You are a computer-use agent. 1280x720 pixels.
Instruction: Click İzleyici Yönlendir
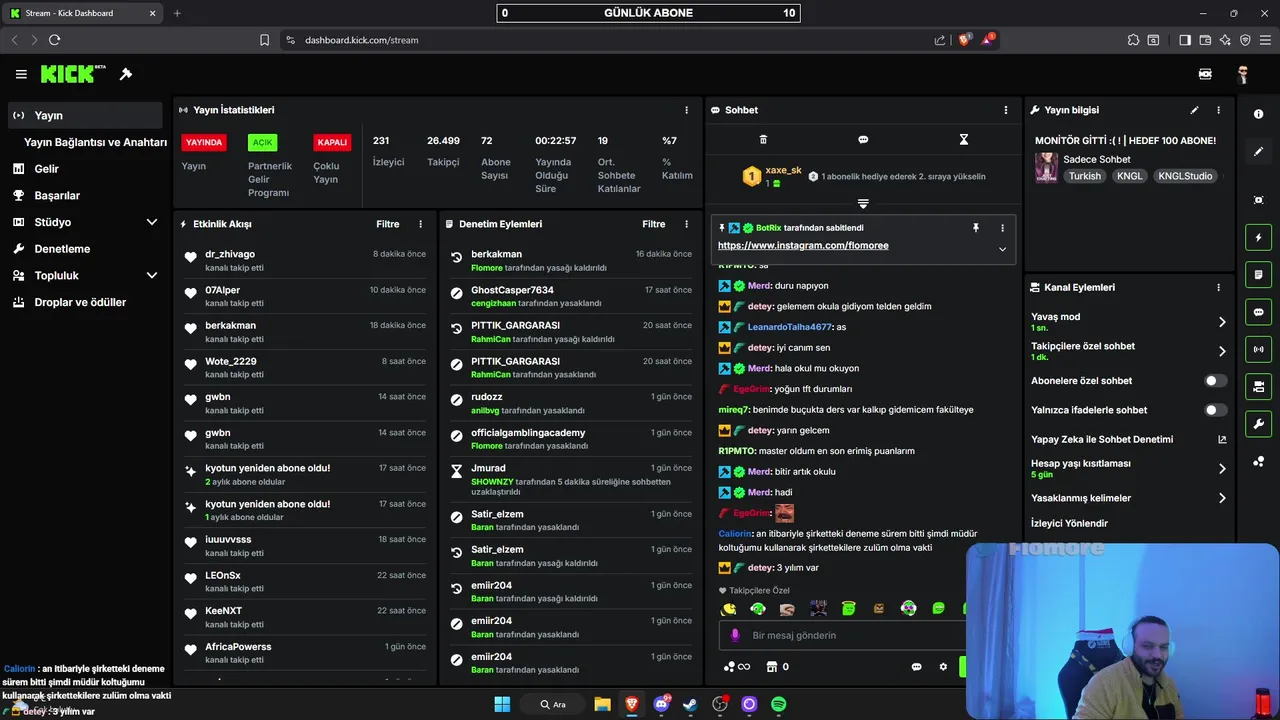pos(1069,523)
